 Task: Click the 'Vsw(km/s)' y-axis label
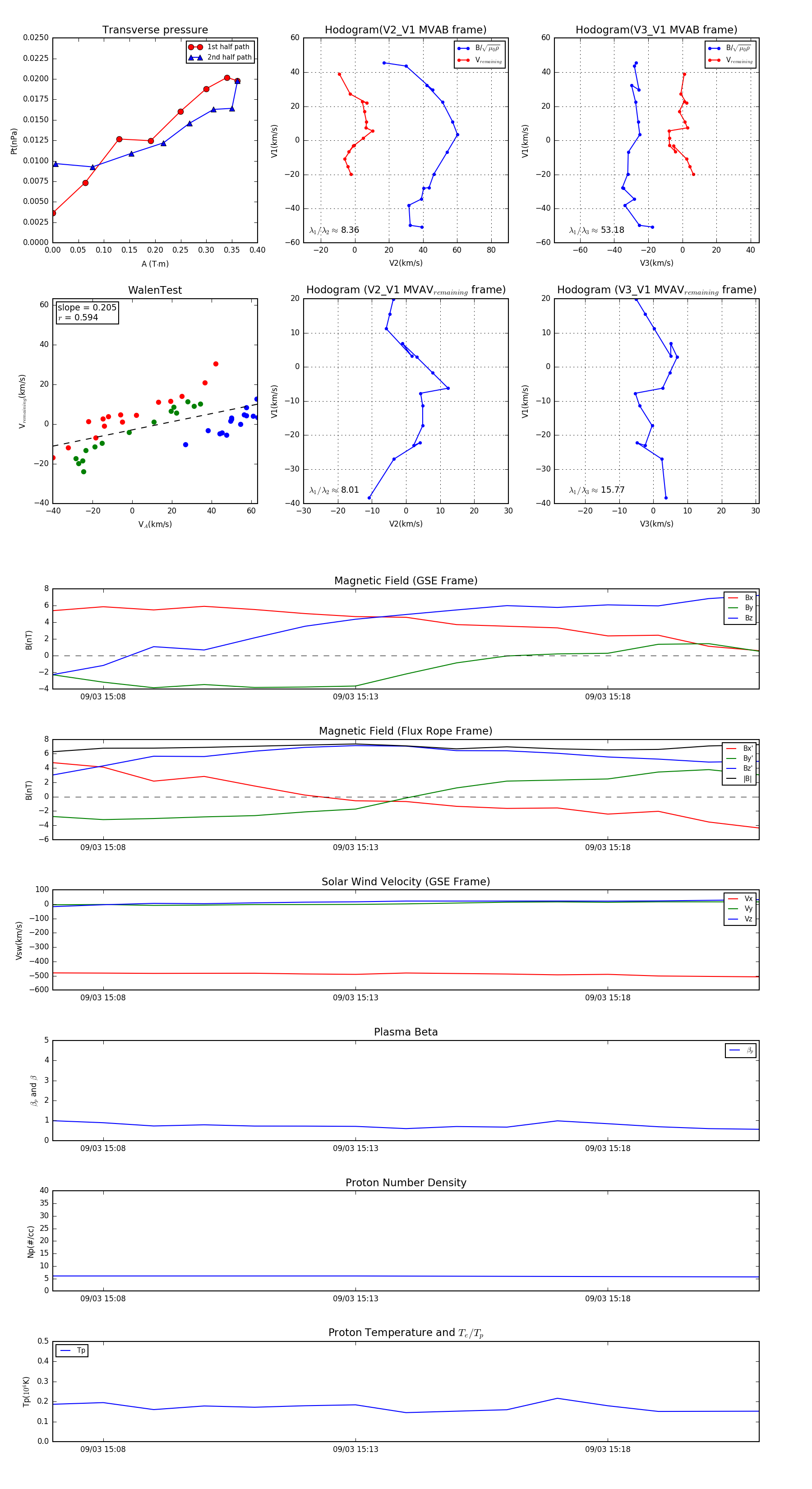[19, 940]
